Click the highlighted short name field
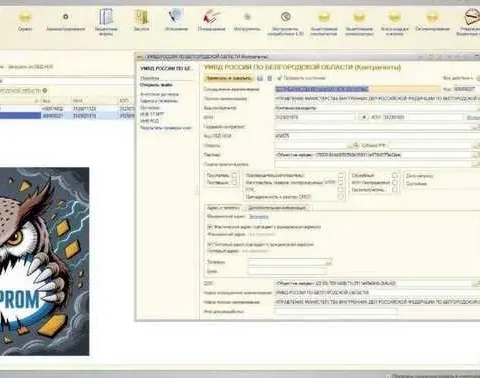 click(358, 89)
